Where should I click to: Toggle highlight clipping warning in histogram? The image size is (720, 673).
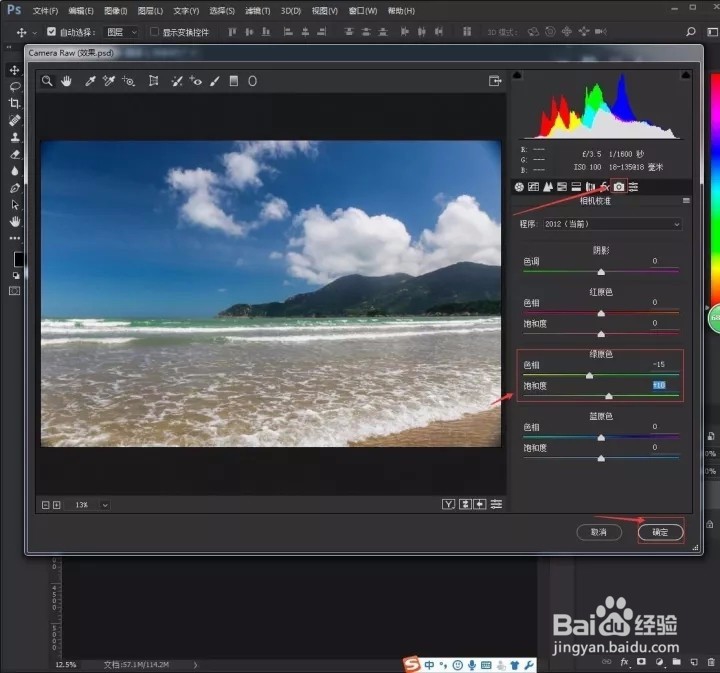(686, 75)
